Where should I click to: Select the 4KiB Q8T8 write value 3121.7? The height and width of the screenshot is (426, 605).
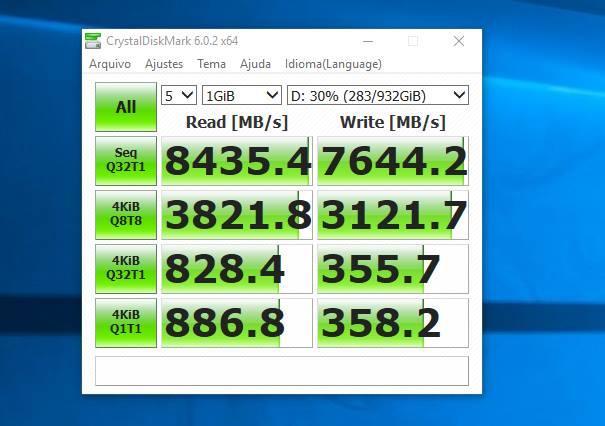393,215
